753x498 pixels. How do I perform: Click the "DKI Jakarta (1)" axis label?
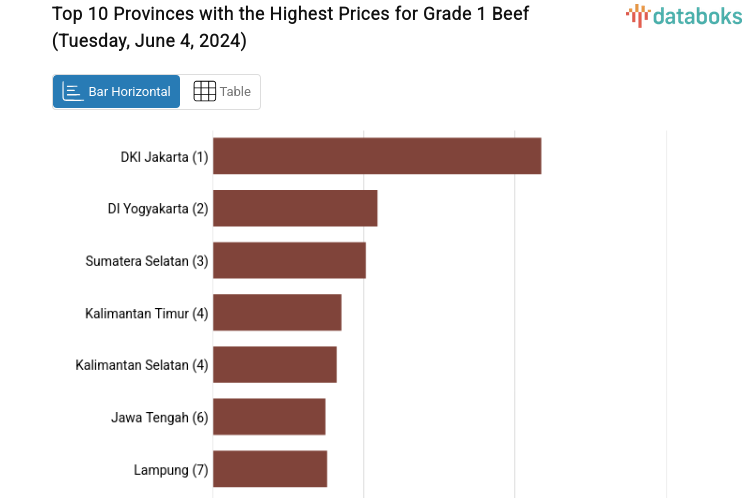pos(164,157)
